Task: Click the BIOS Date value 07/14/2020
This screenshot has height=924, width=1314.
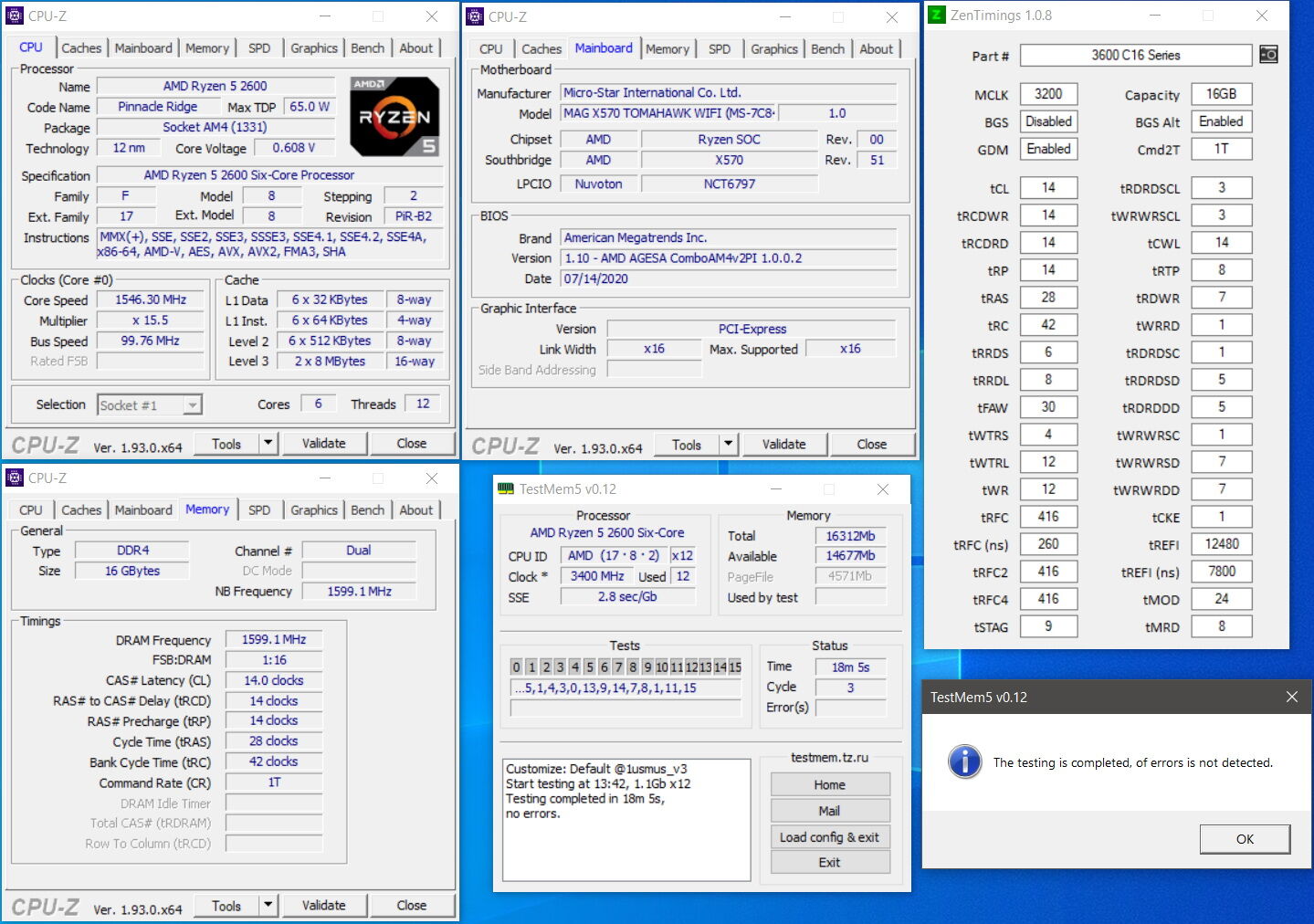Action: [728, 279]
